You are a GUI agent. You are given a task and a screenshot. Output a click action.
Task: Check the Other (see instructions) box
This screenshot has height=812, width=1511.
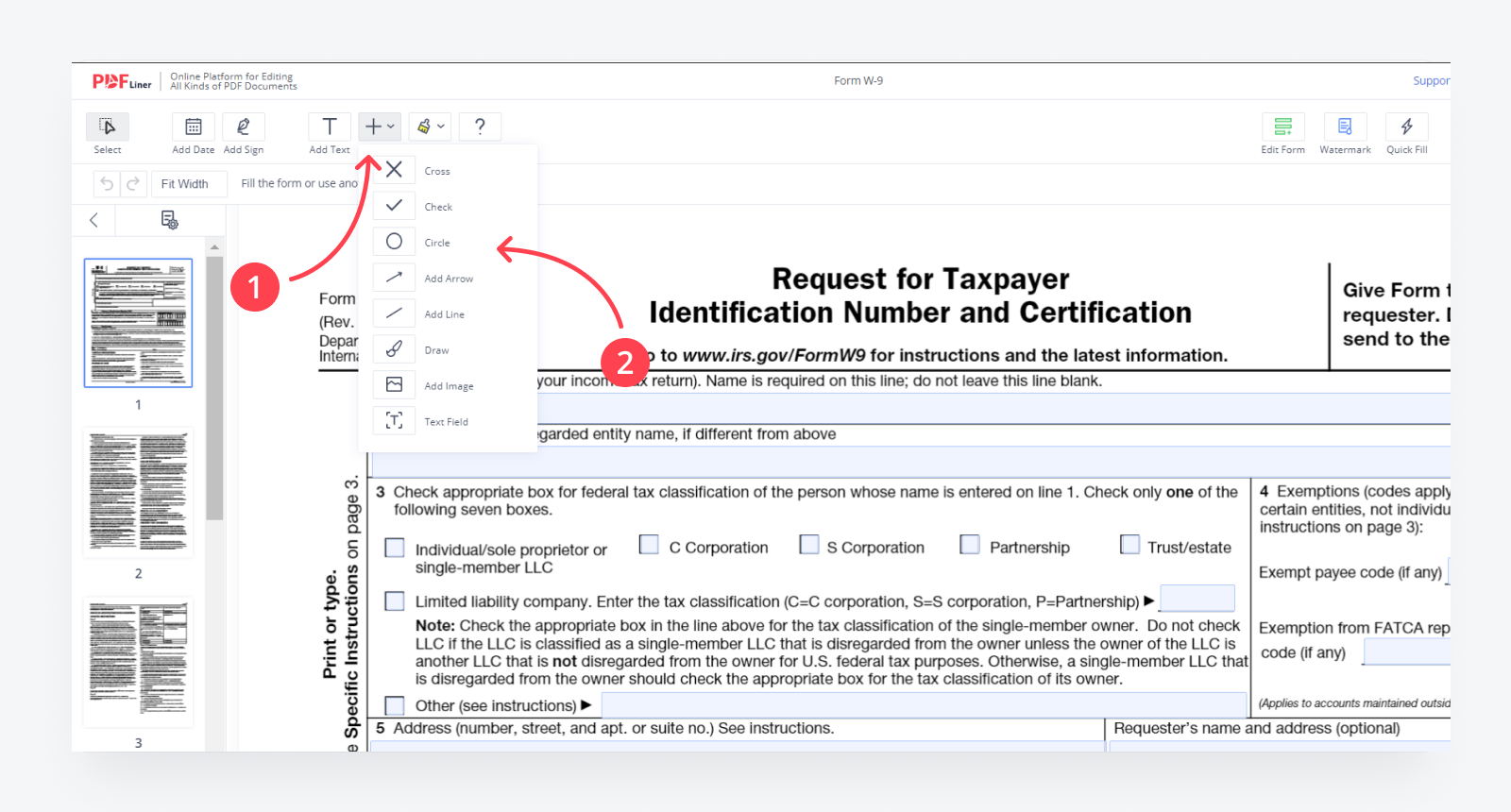click(x=395, y=705)
